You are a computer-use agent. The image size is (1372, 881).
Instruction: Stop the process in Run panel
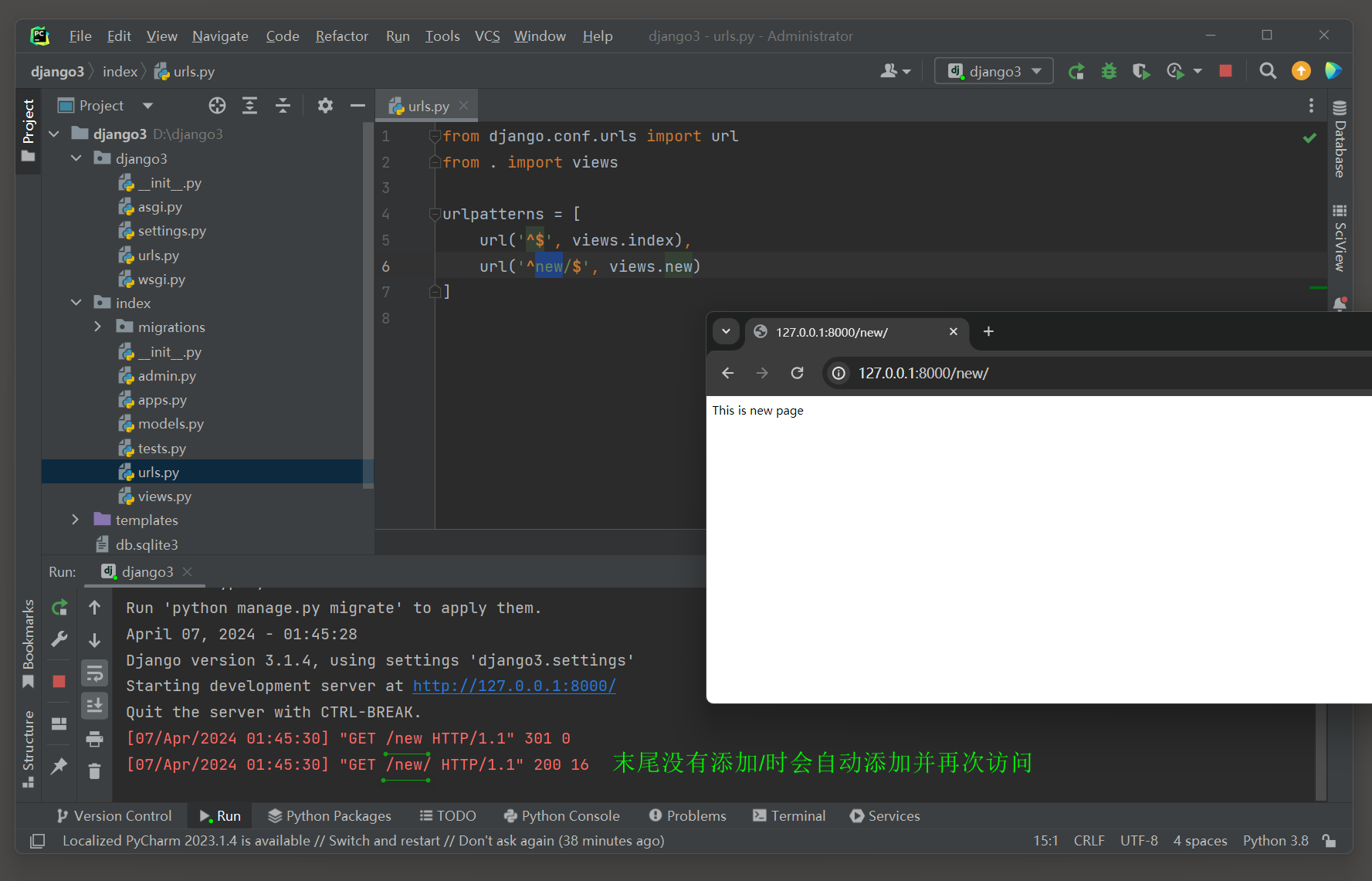(x=59, y=681)
